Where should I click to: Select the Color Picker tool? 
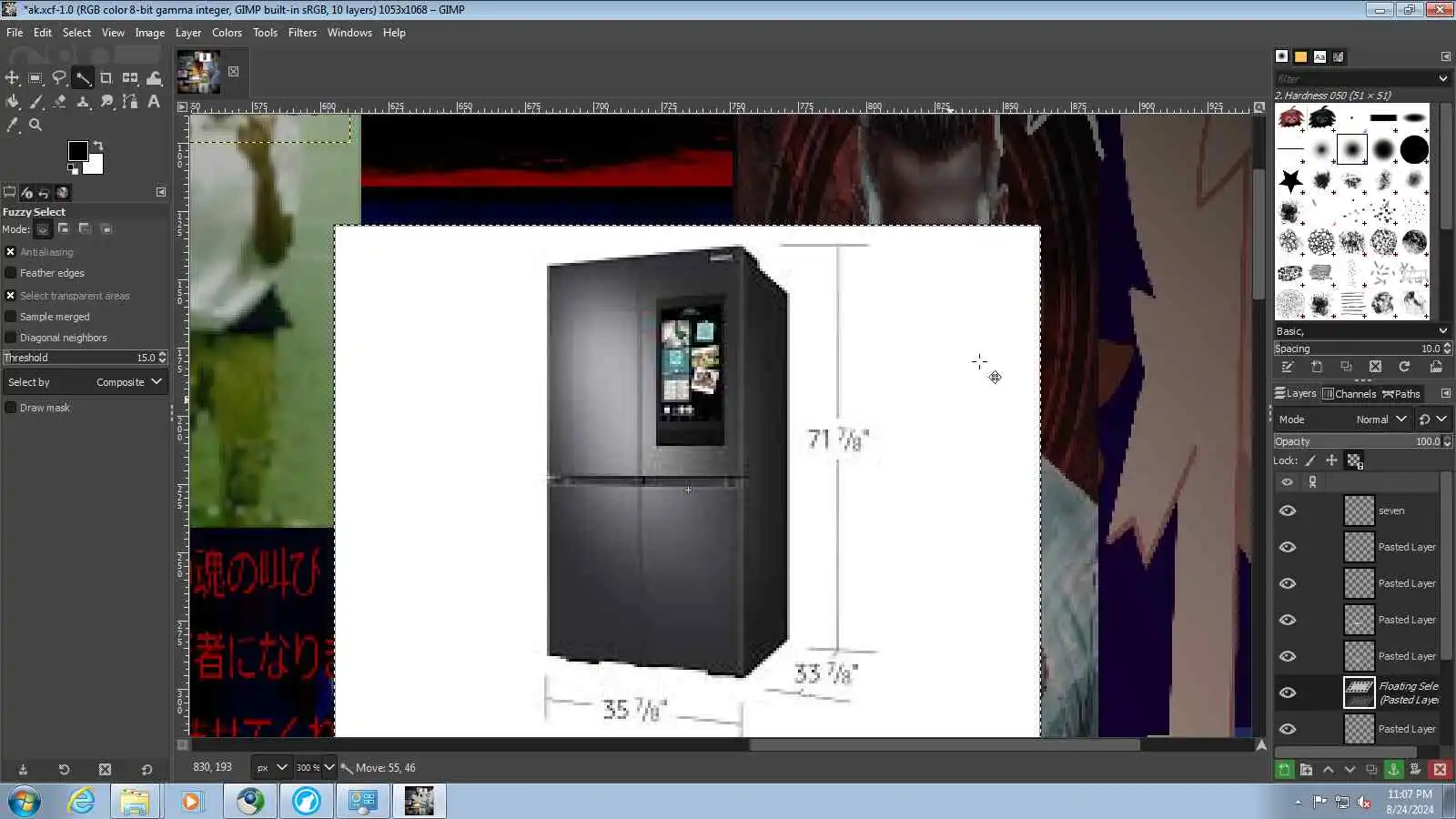coord(12,126)
